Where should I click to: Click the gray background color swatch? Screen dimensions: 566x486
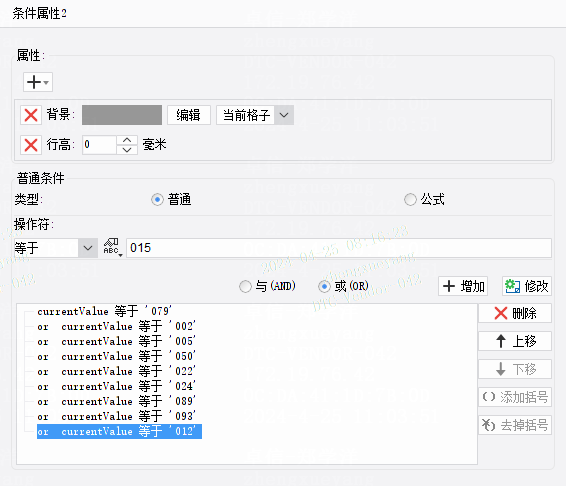122,115
